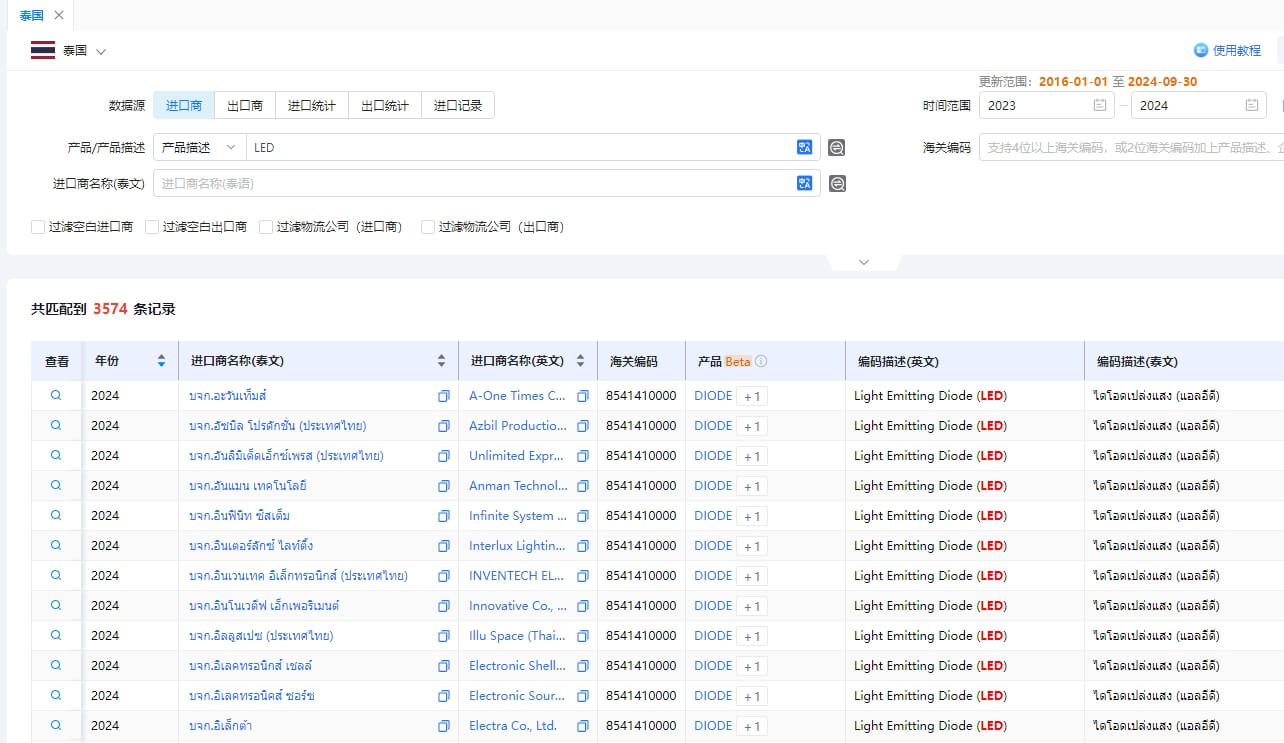Collapse the search filter panel chevron
The image size is (1284, 743).
pos(864,262)
